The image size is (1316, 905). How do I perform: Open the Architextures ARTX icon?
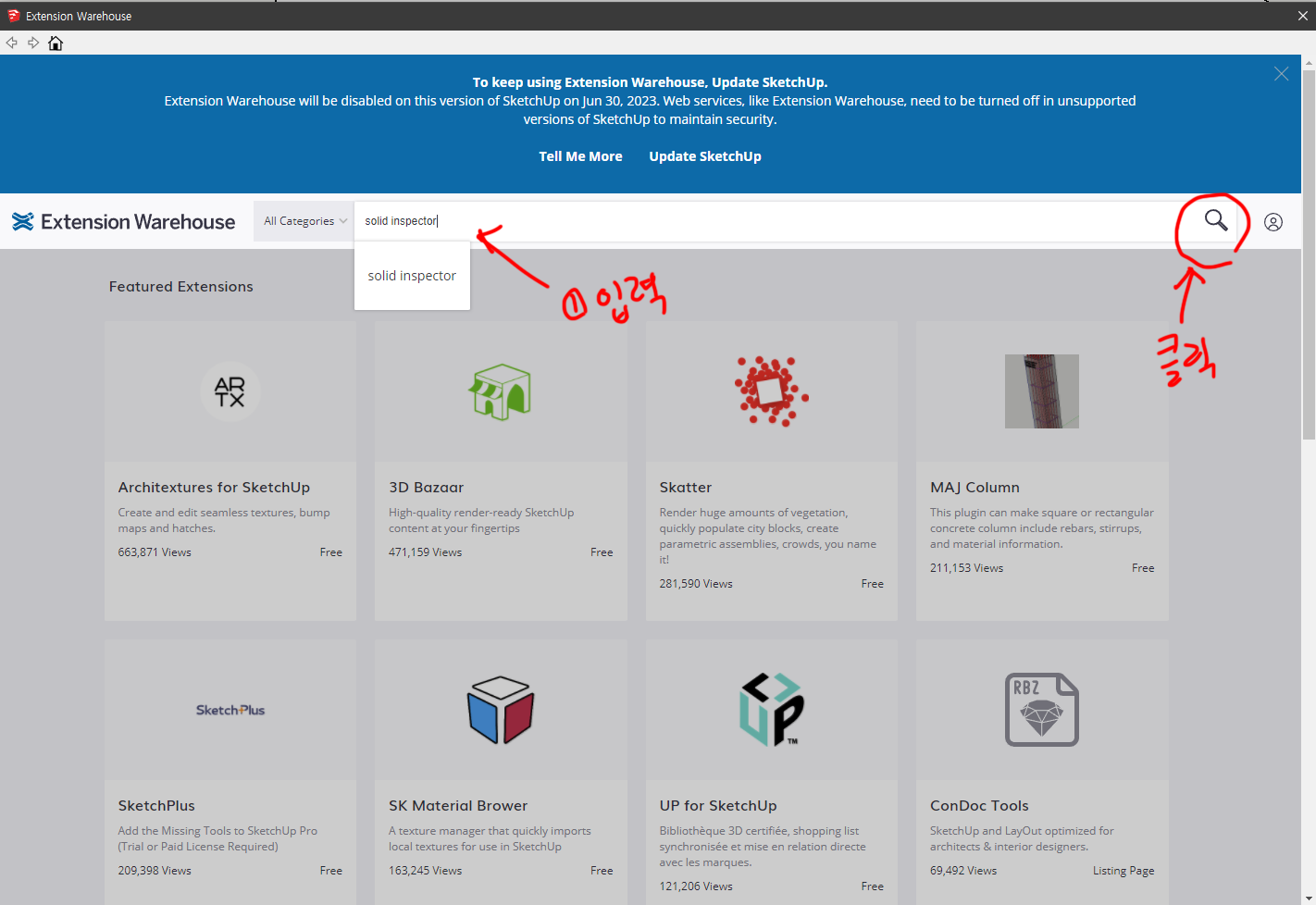pyautogui.click(x=230, y=391)
